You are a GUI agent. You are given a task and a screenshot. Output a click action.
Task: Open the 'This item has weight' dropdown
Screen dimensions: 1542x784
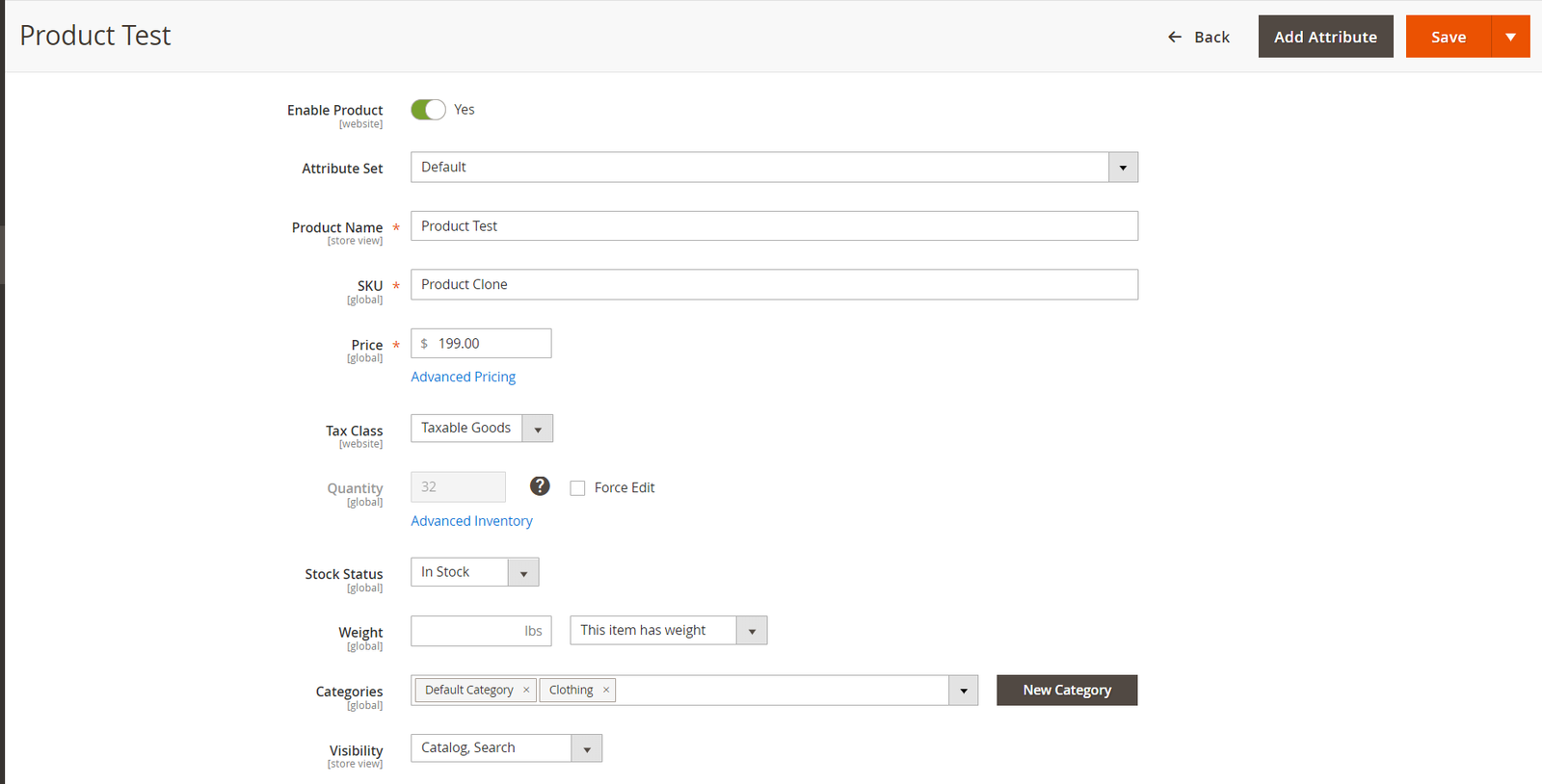click(668, 631)
